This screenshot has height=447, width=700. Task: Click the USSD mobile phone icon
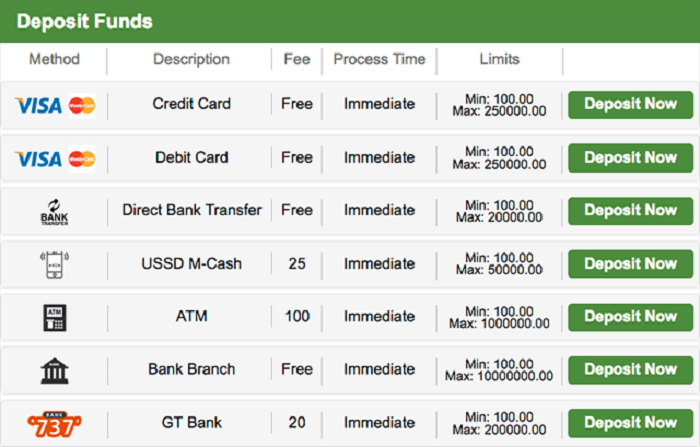[54, 264]
